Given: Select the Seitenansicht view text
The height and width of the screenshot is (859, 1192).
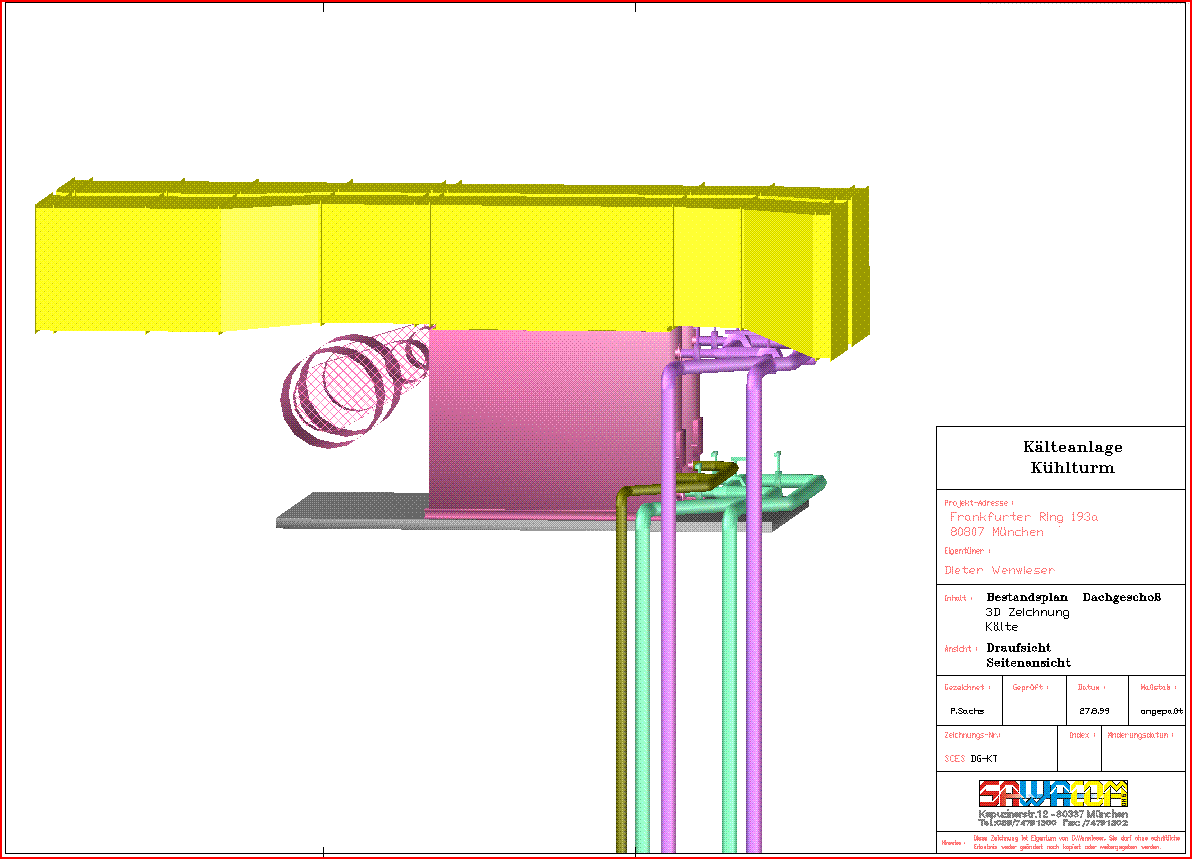Looking at the screenshot, I should [x=1028, y=663].
